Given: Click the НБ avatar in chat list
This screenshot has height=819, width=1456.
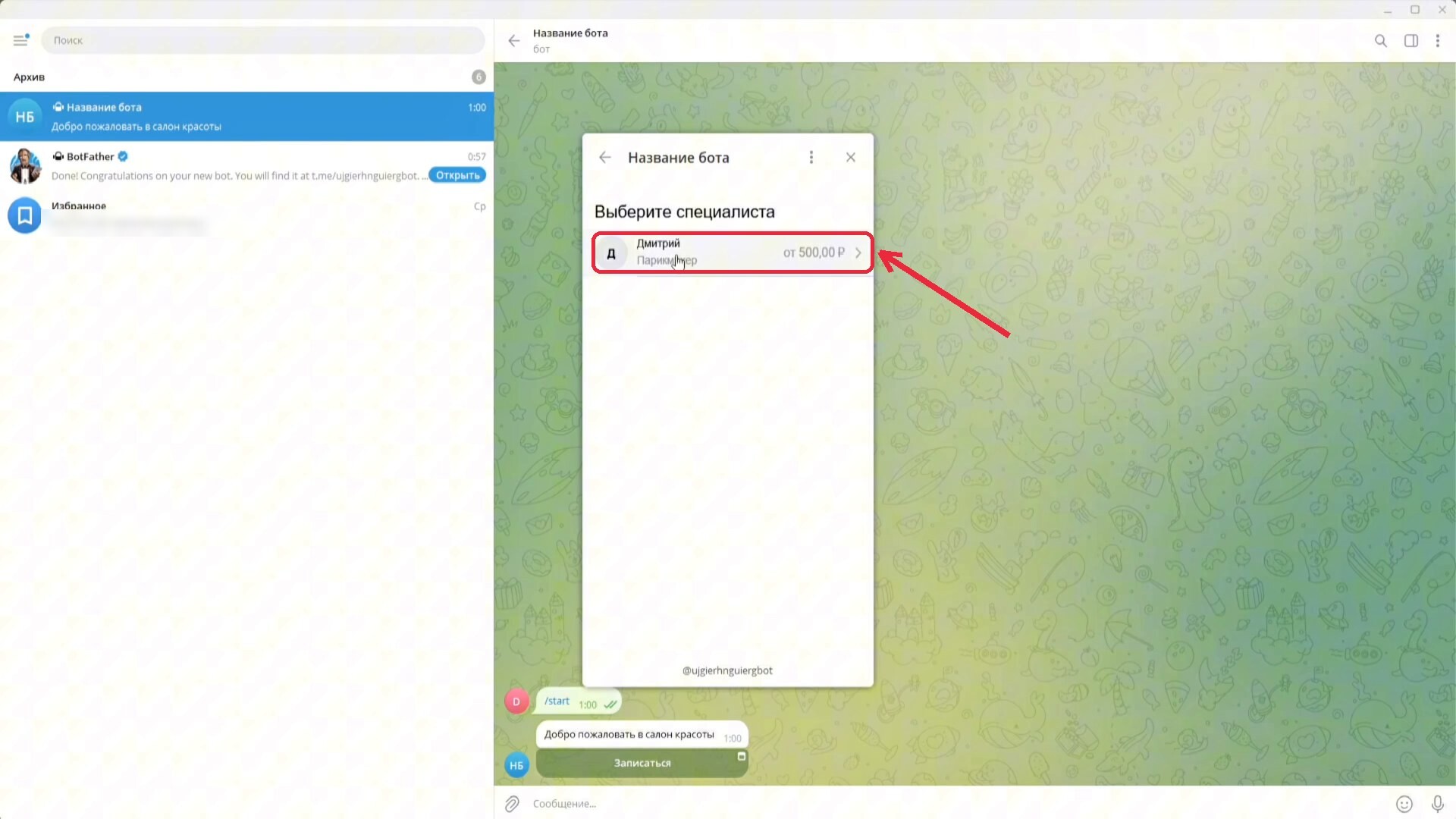Looking at the screenshot, I should click(25, 117).
